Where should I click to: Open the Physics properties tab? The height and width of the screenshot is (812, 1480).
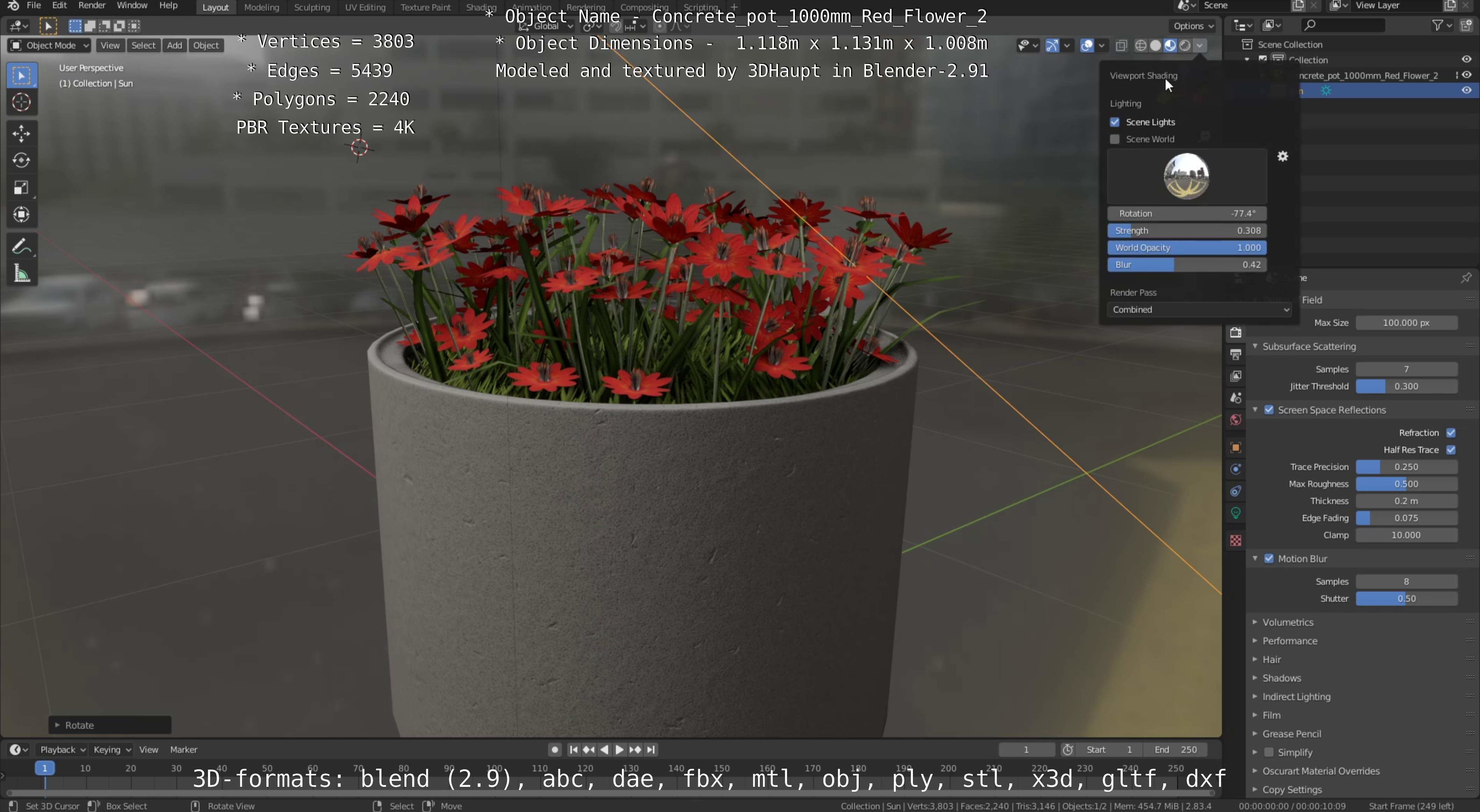(1236, 469)
